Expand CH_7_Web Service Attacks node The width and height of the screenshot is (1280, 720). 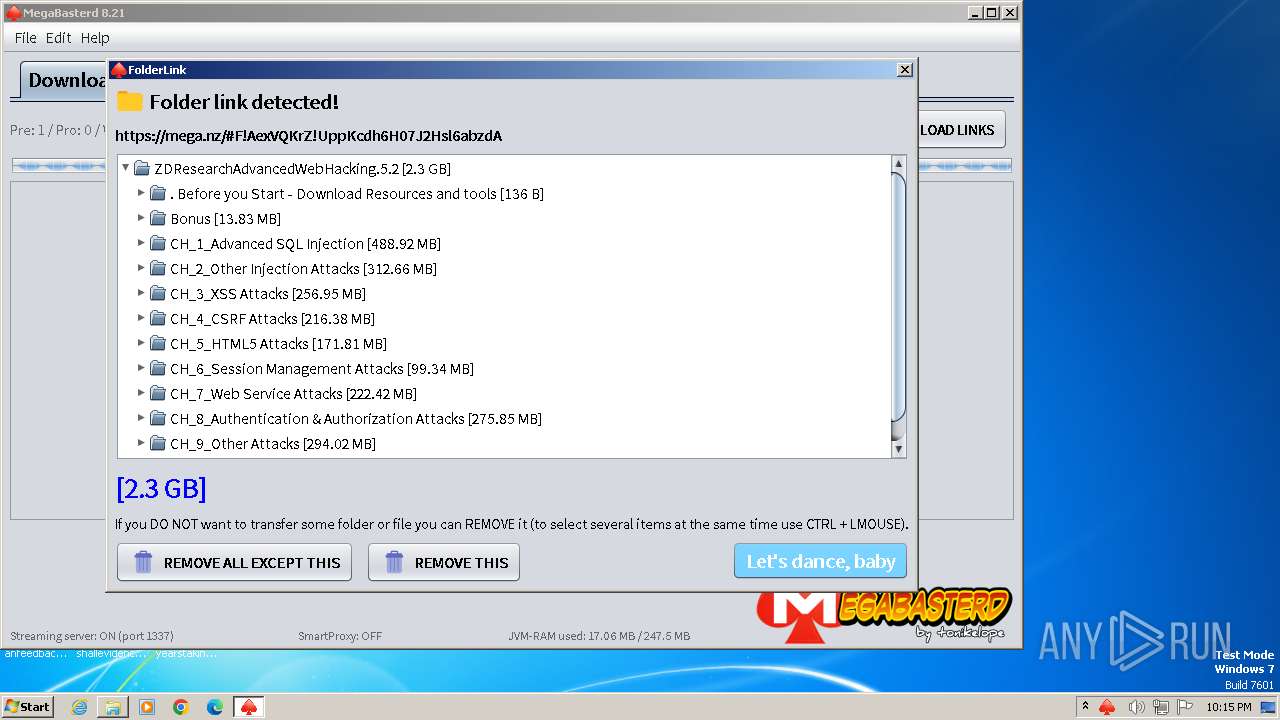point(141,393)
